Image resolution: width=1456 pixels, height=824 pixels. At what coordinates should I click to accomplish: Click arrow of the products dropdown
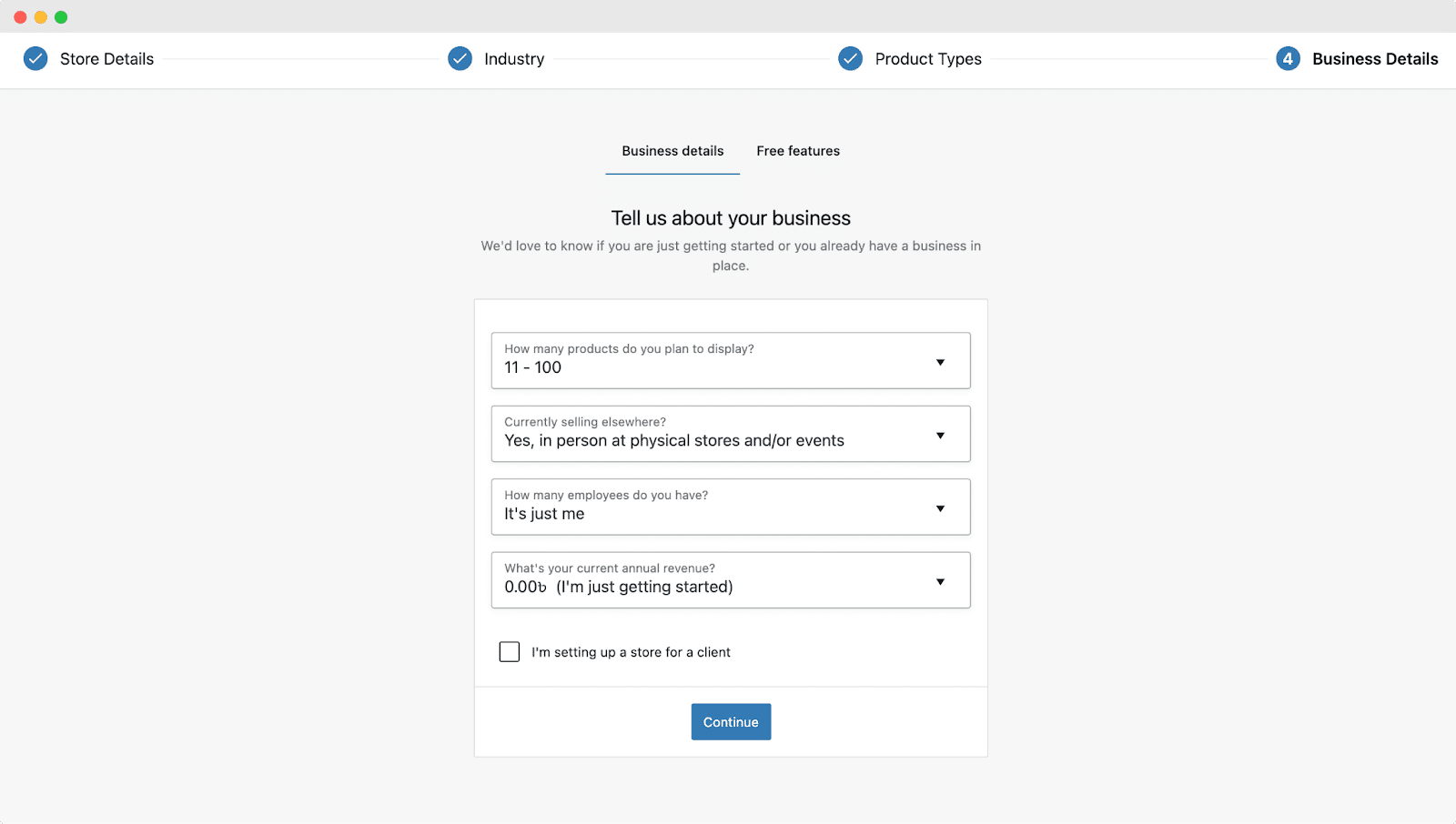click(x=940, y=363)
